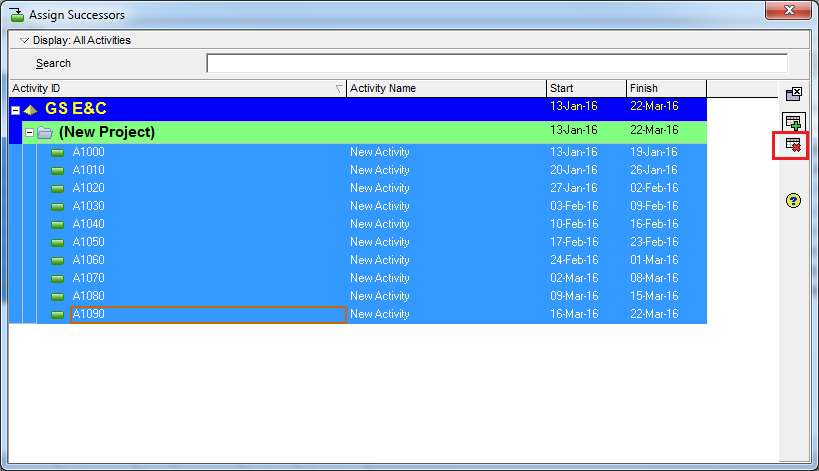Select activity row A1020
This screenshot has height=471, width=819.
(x=371, y=188)
